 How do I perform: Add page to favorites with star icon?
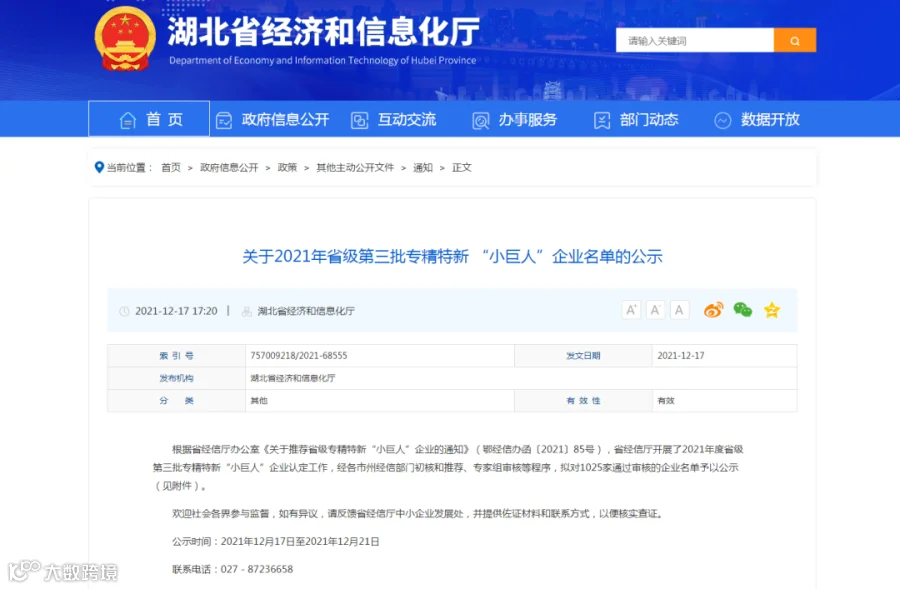point(772,310)
